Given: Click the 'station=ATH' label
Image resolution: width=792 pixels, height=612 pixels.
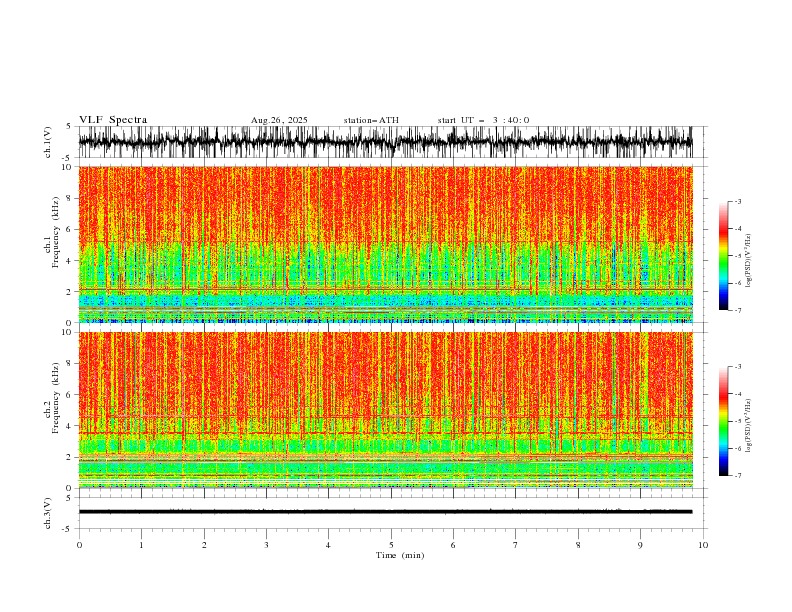Looking at the screenshot, I should [x=371, y=120].
